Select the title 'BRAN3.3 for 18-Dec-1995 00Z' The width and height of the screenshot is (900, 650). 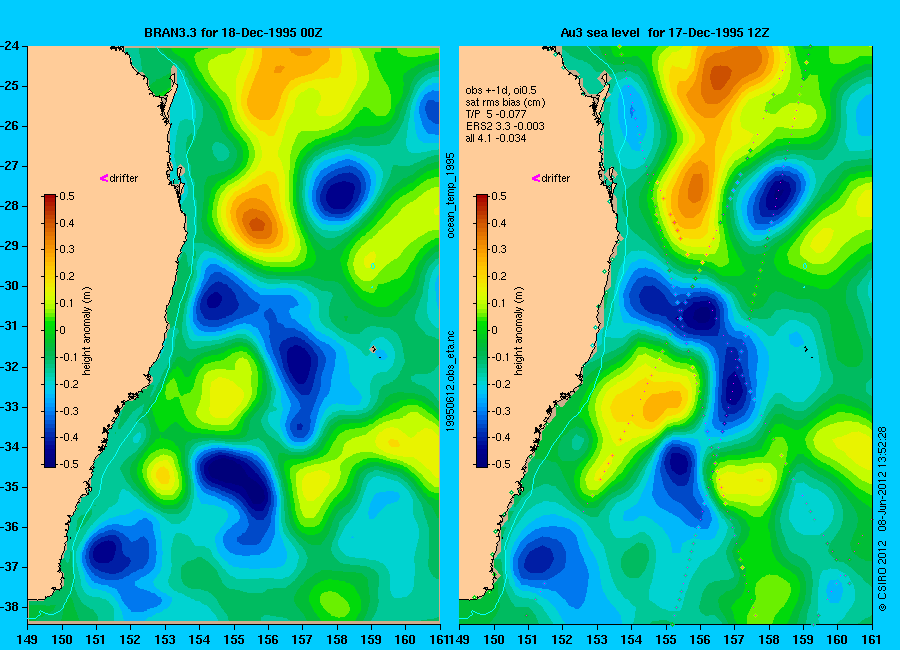click(x=233, y=33)
